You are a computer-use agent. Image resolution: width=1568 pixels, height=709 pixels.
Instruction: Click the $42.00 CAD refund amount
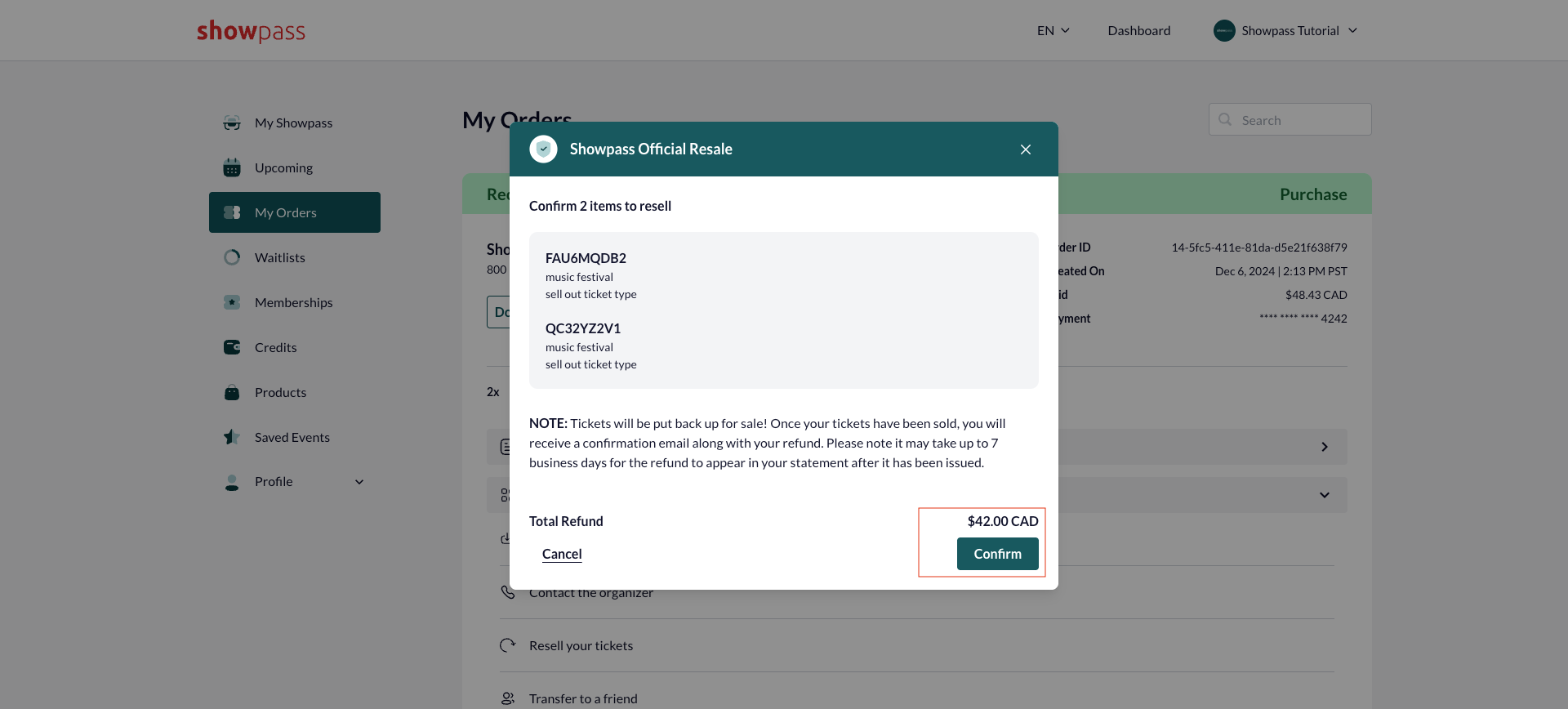(1003, 521)
